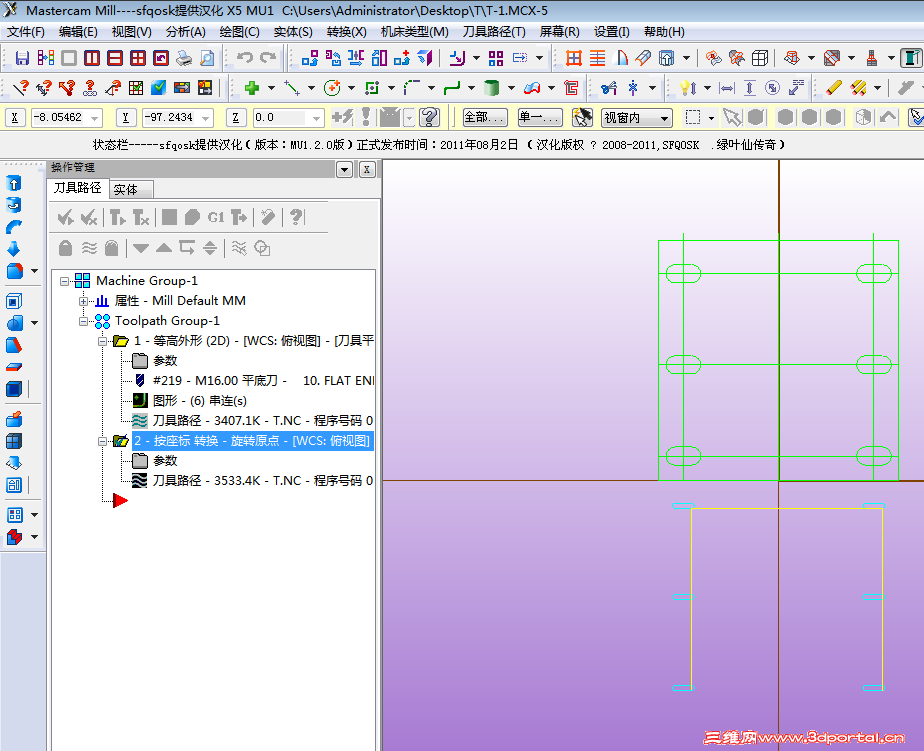This screenshot has height=751, width=924.
Task: Open the X coordinate dropdown
Action: [x=95, y=118]
